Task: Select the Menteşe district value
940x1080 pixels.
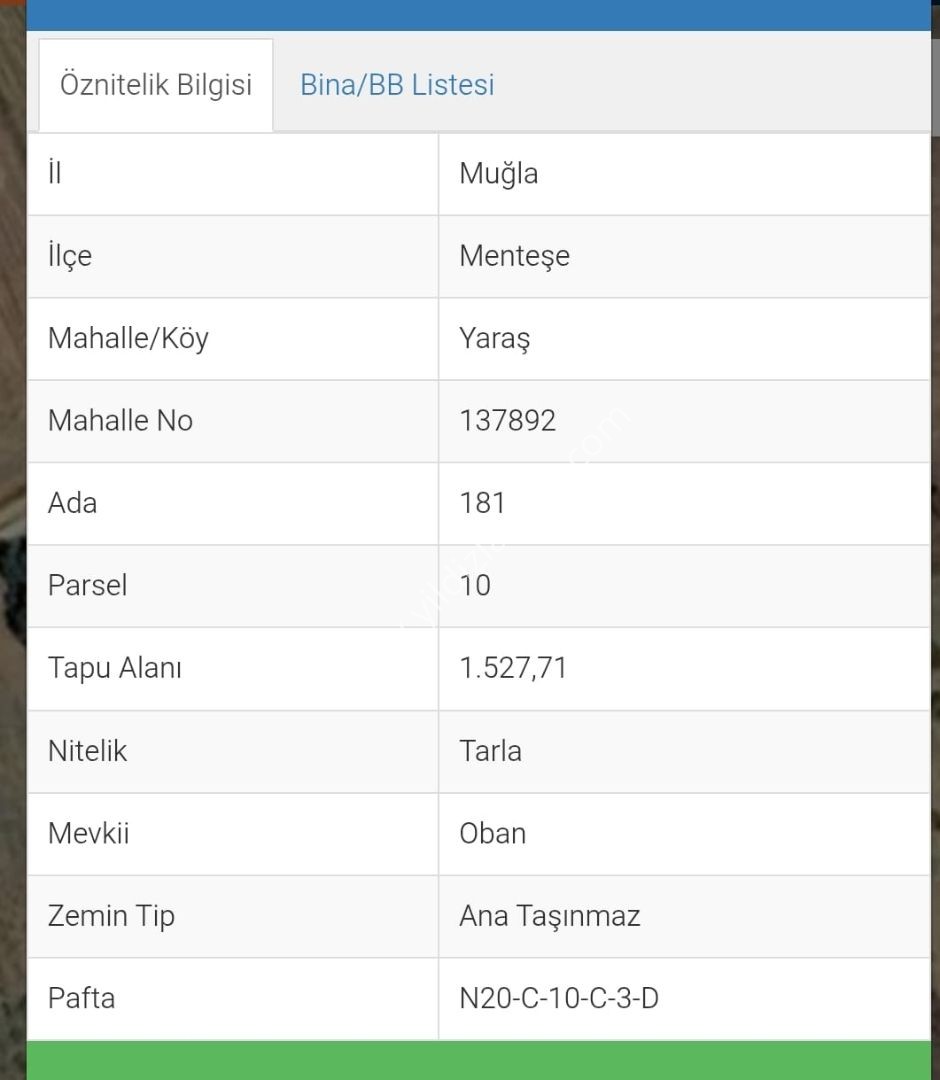Action: 514,256
